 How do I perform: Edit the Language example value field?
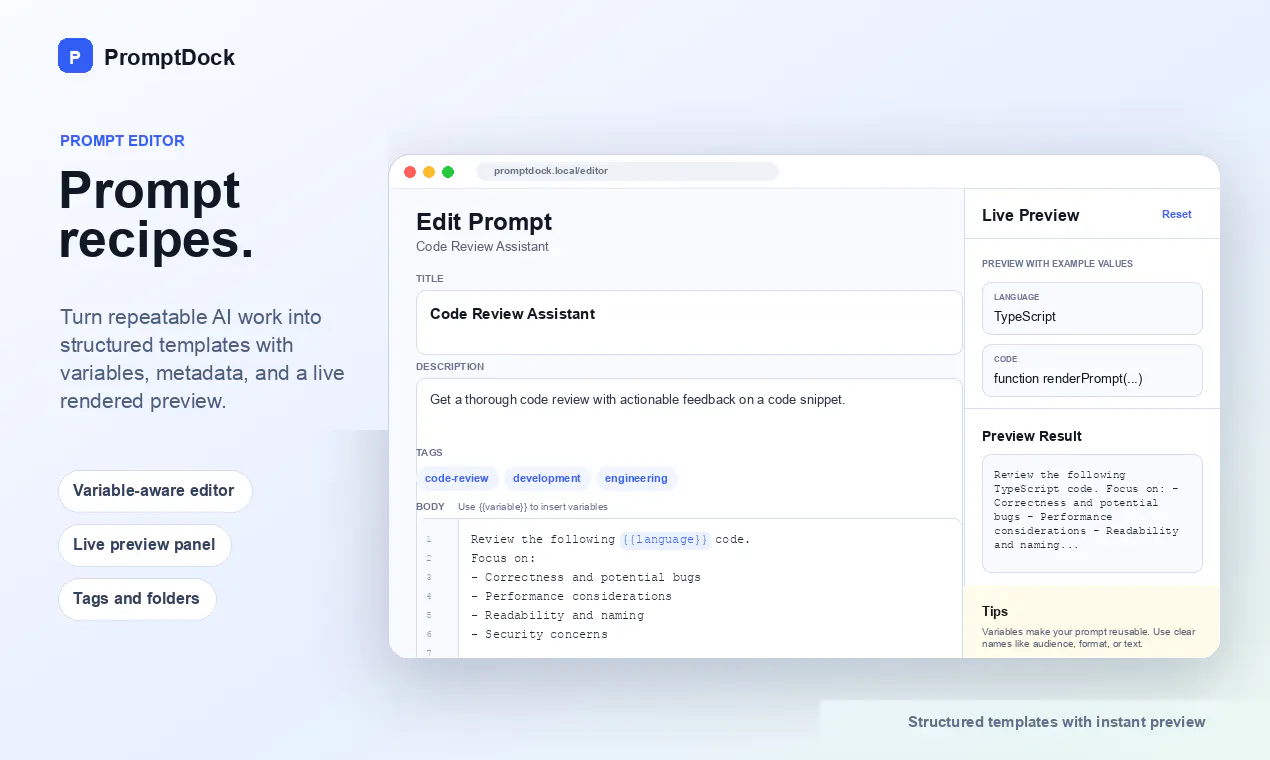click(x=1092, y=308)
